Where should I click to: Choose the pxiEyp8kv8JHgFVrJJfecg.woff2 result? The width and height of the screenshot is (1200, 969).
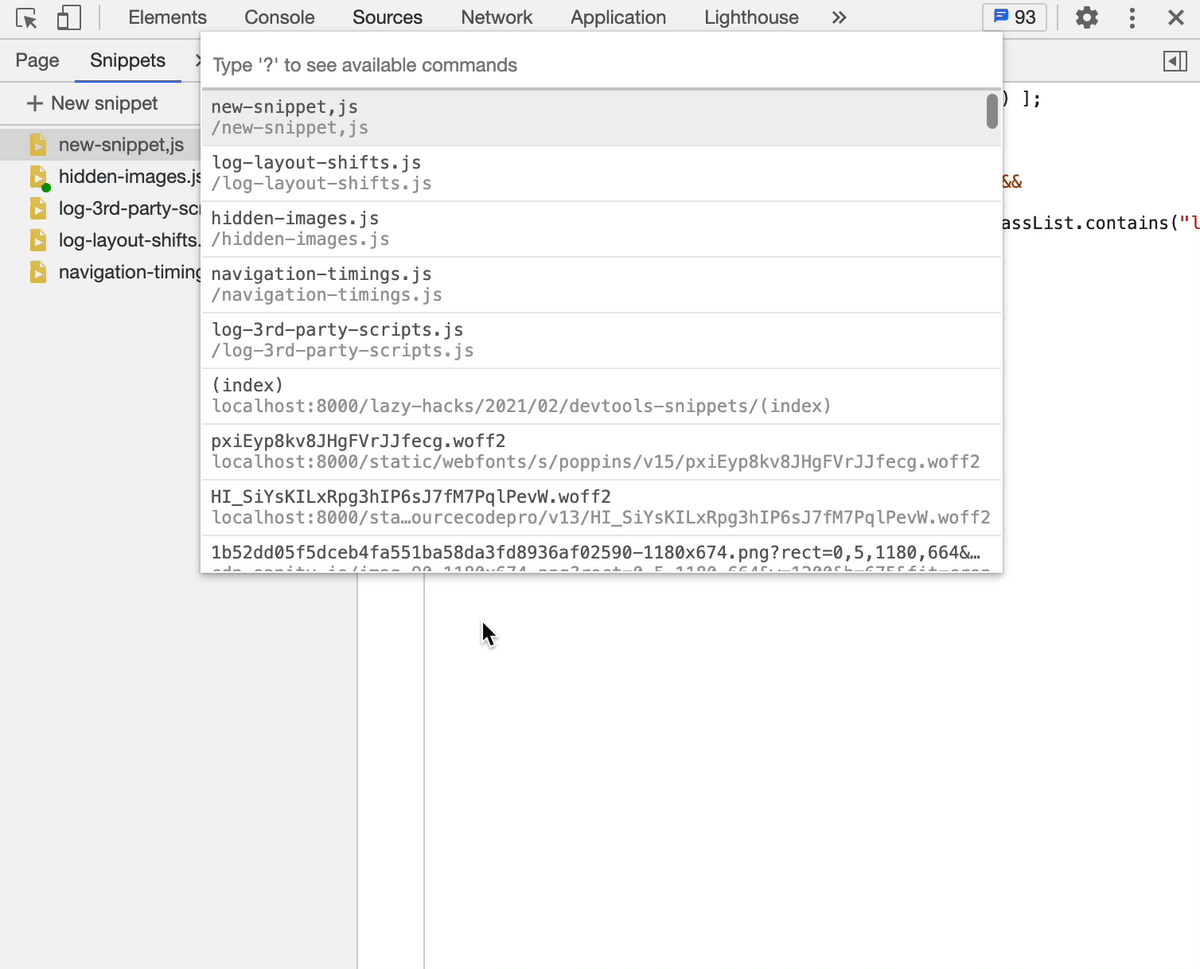click(x=601, y=453)
